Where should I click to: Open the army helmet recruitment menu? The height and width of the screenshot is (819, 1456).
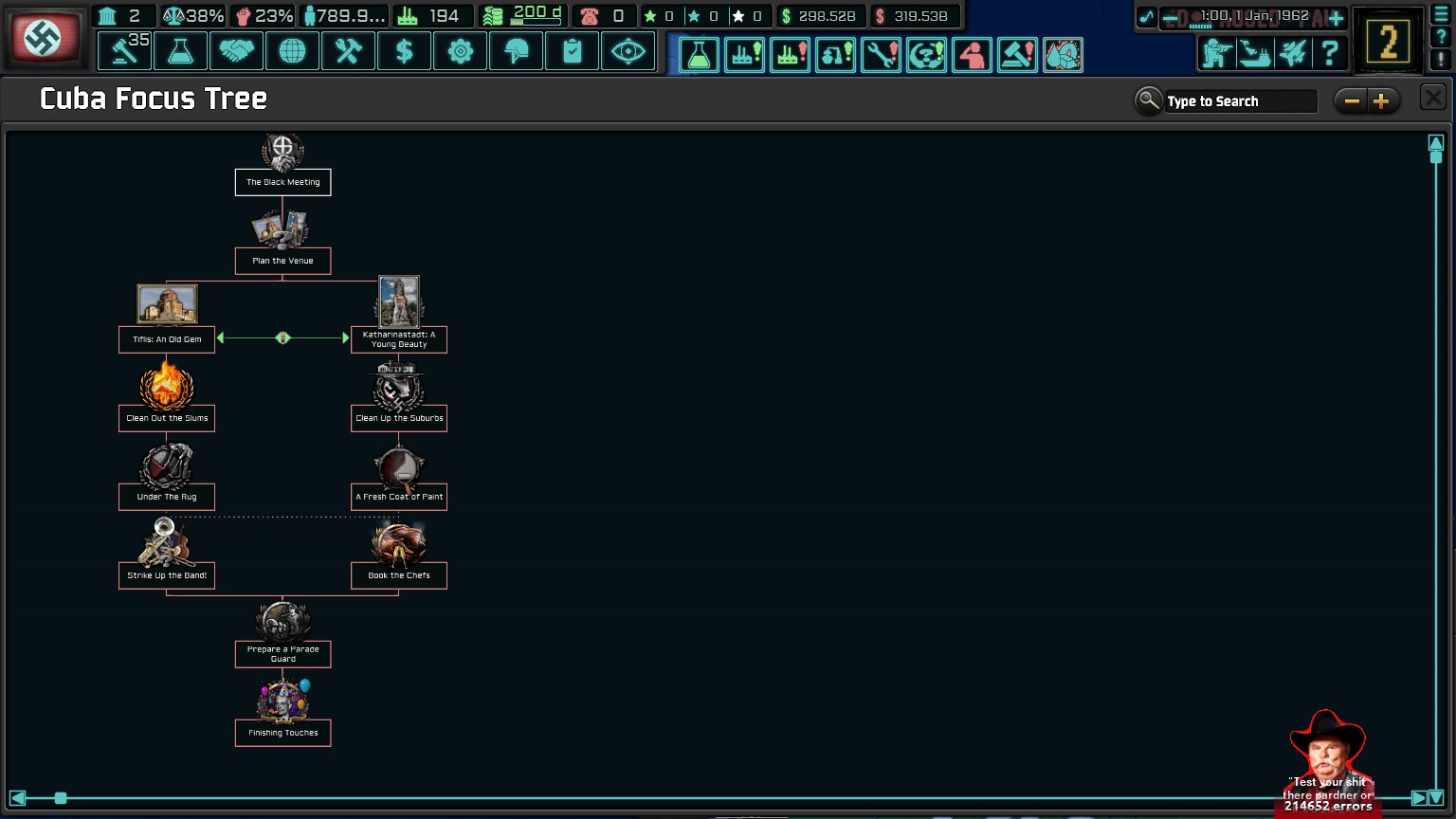coord(516,51)
